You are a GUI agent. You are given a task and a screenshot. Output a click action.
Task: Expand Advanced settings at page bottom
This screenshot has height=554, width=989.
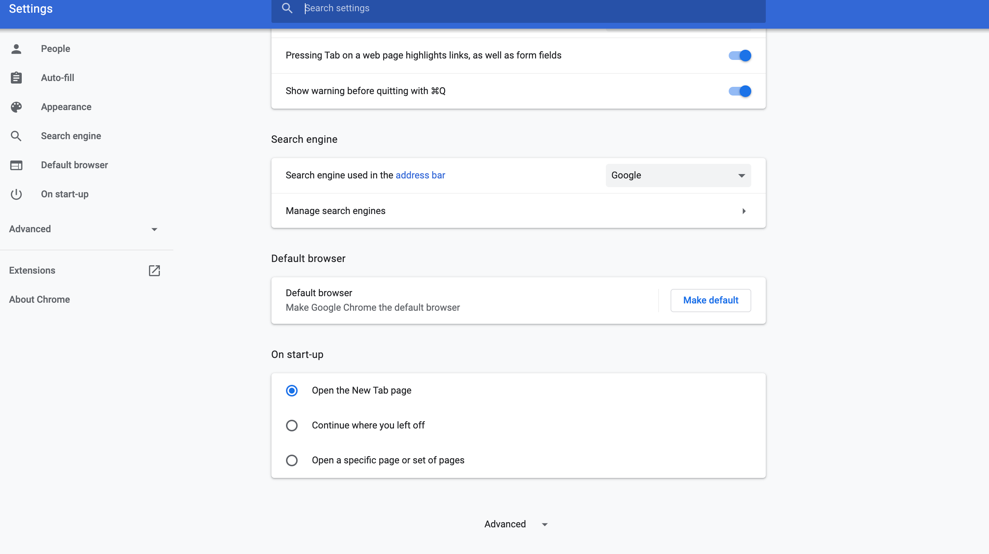coord(516,524)
